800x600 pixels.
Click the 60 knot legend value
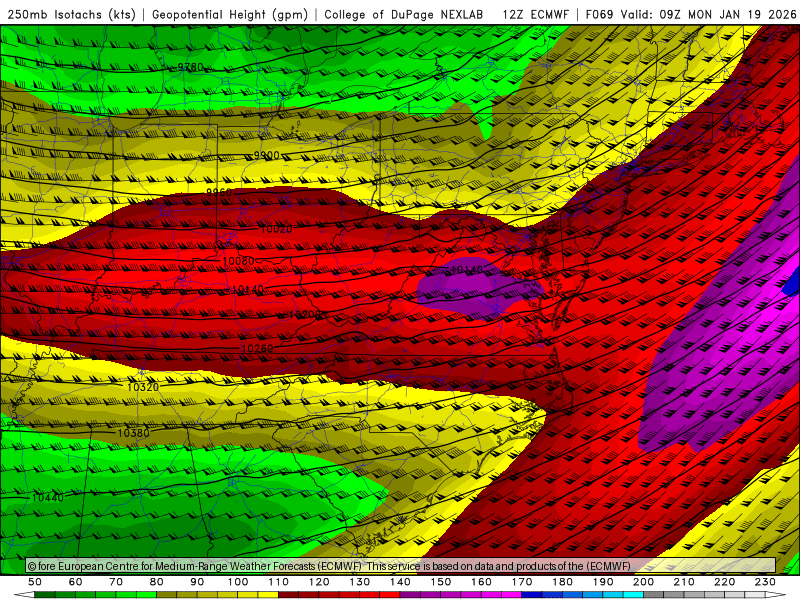coord(75,582)
